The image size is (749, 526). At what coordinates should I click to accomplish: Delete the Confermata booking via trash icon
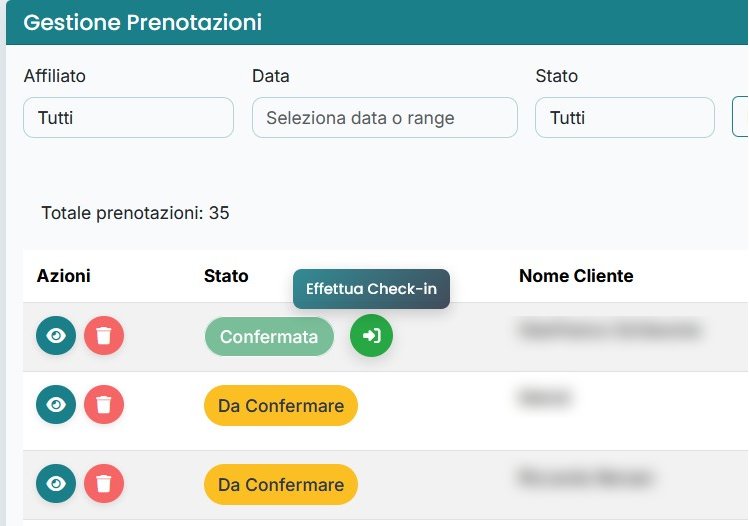[x=103, y=336]
